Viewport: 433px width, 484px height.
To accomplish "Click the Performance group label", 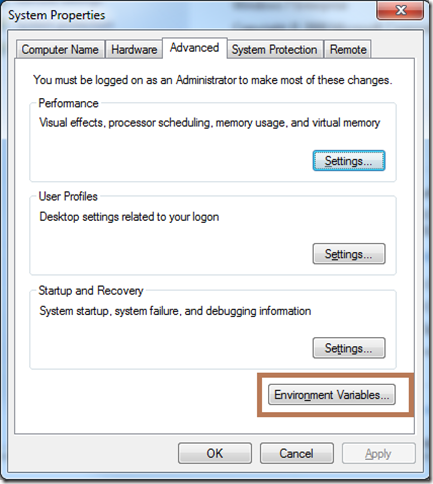I will click(x=68, y=103).
